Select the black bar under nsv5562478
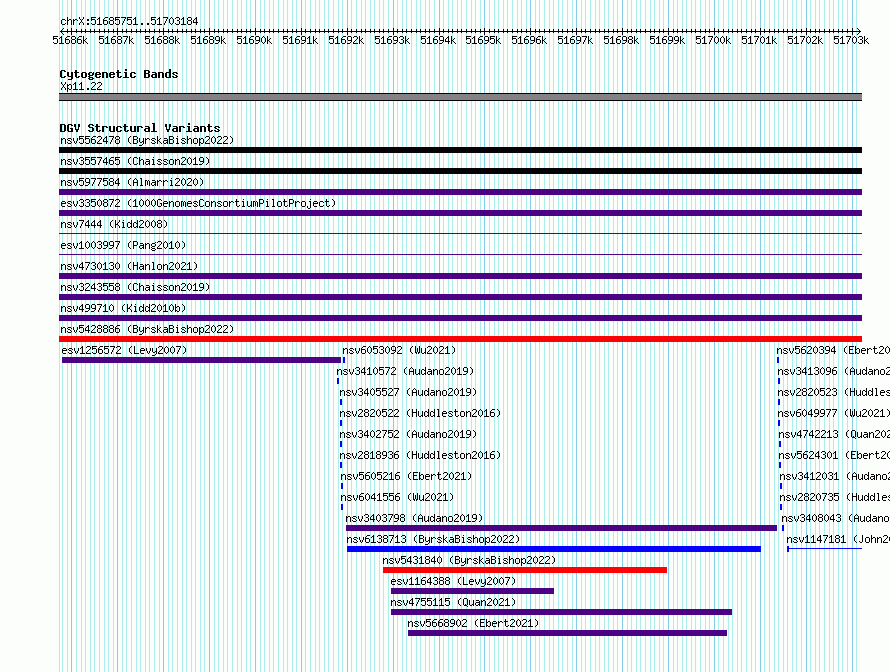The width and height of the screenshot is (890, 672). (460, 150)
